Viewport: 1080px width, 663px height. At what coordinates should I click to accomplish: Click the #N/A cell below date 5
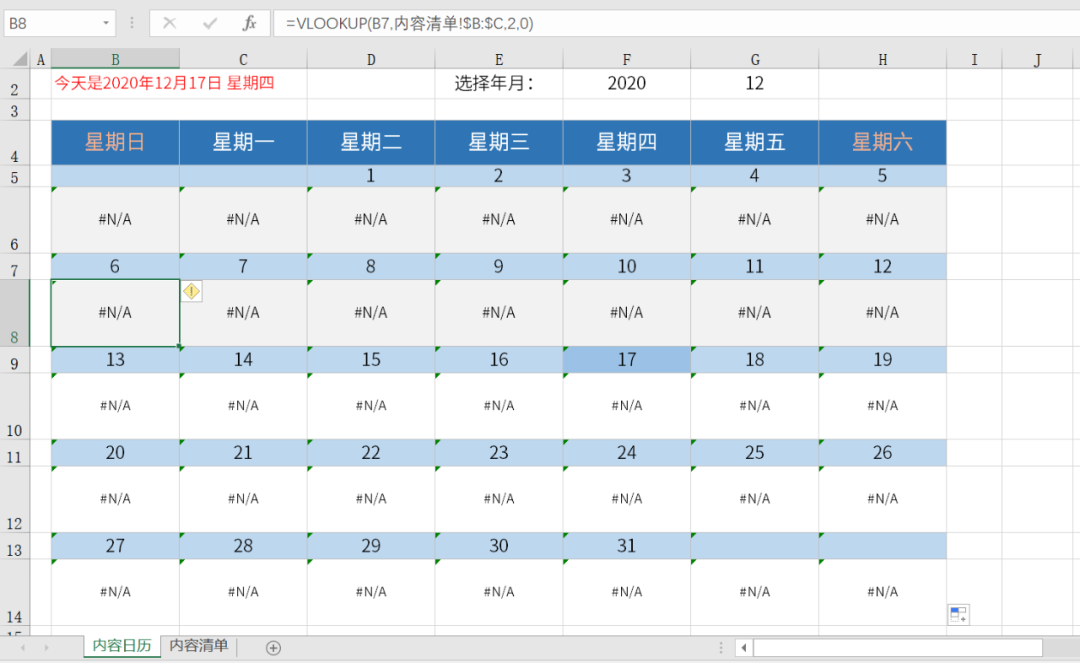pyautogui.click(x=882, y=220)
